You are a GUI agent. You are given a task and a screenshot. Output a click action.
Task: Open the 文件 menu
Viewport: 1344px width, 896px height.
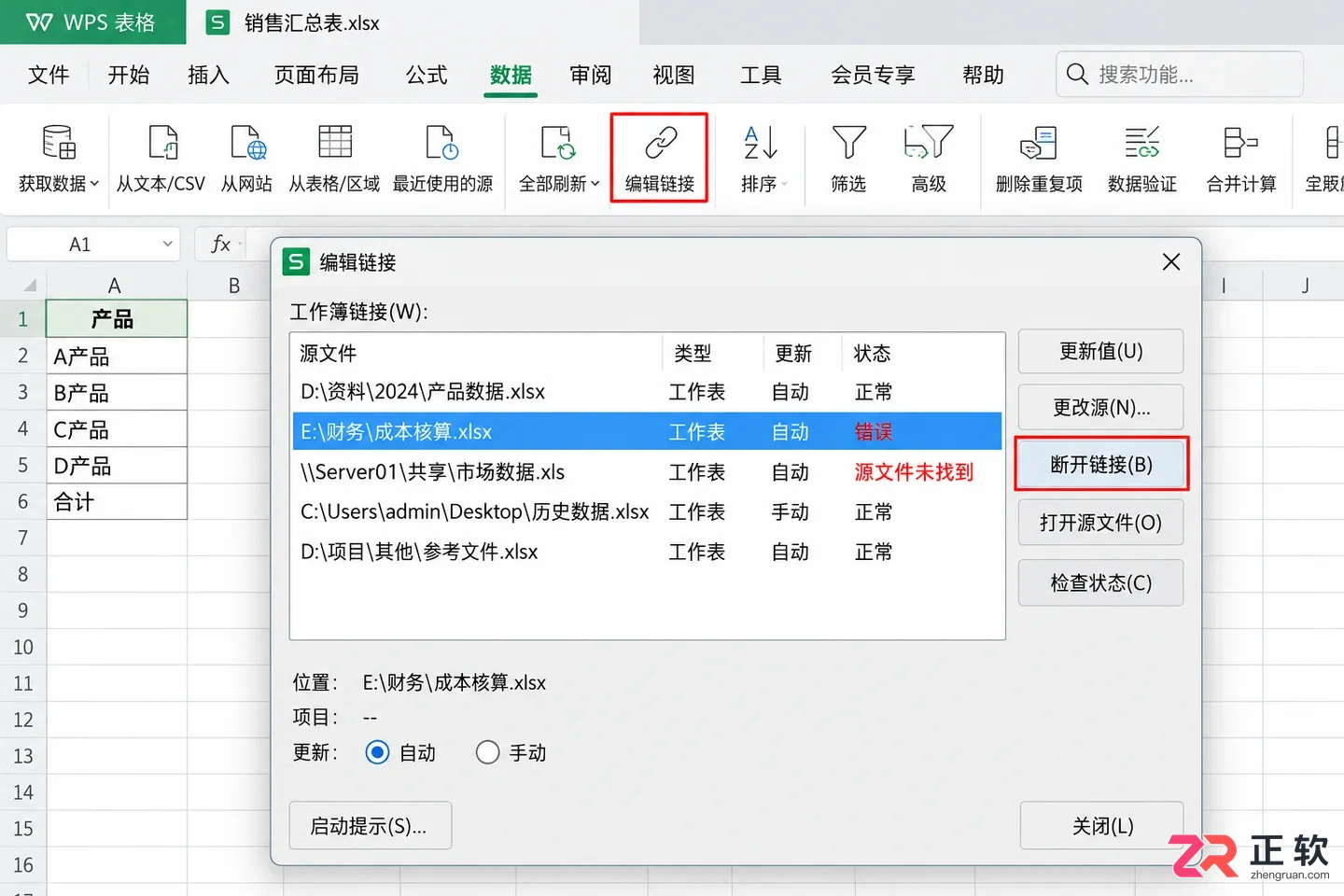[x=49, y=75]
